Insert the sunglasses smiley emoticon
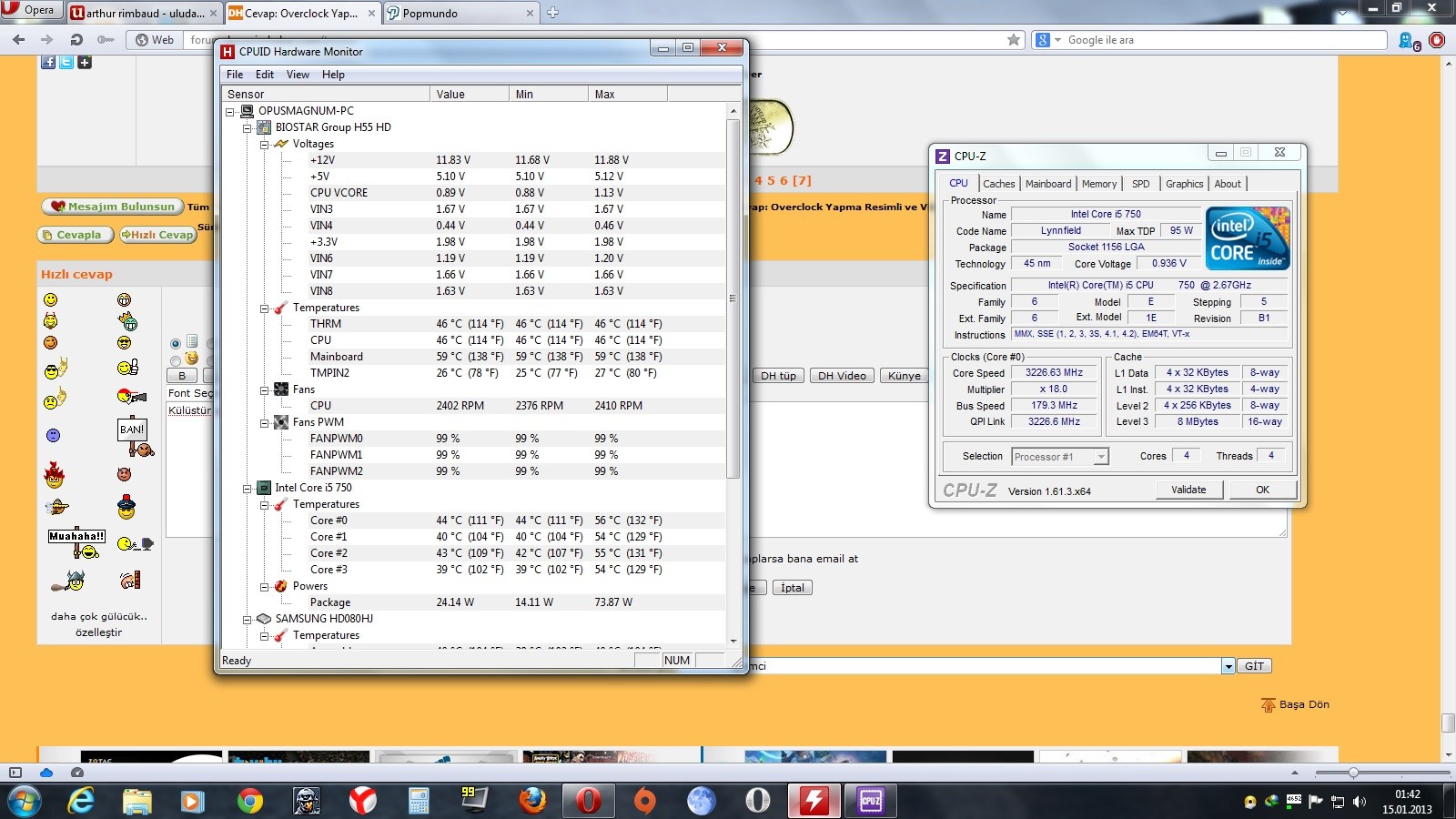Image resolution: width=1456 pixels, height=819 pixels. click(124, 343)
